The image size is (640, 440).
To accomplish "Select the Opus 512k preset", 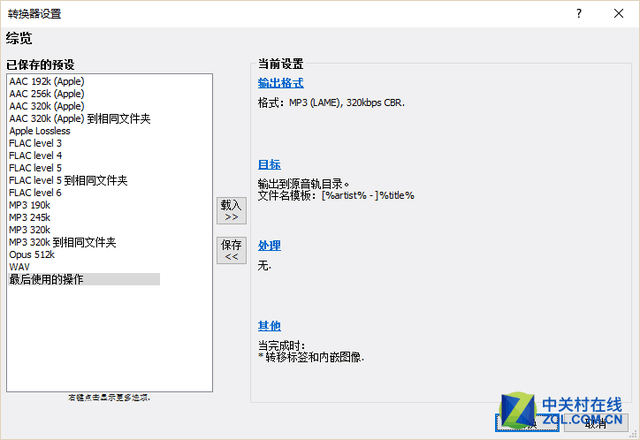I will point(32,255).
